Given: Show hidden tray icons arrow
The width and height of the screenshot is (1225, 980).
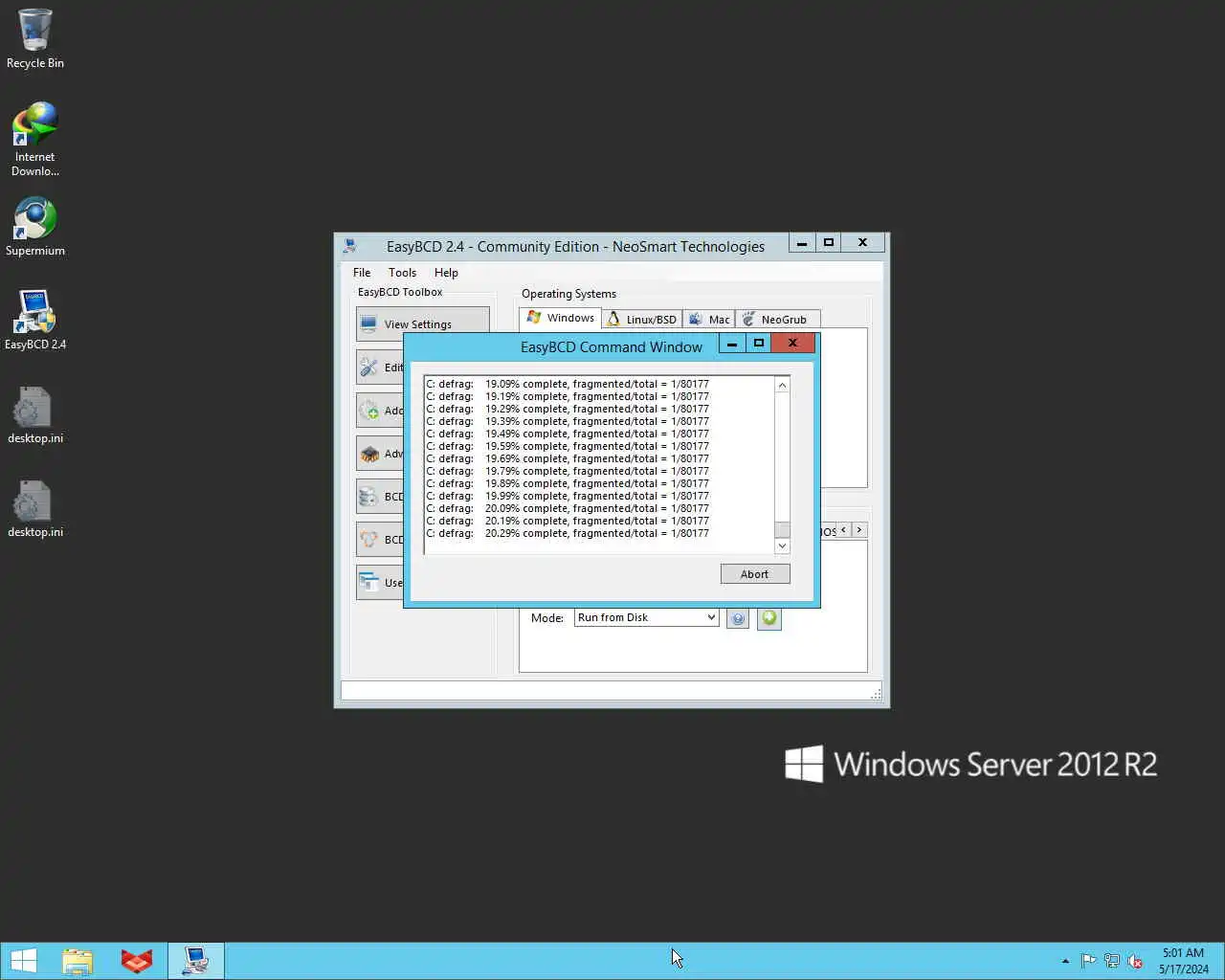Looking at the screenshot, I should tap(1065, 961).
